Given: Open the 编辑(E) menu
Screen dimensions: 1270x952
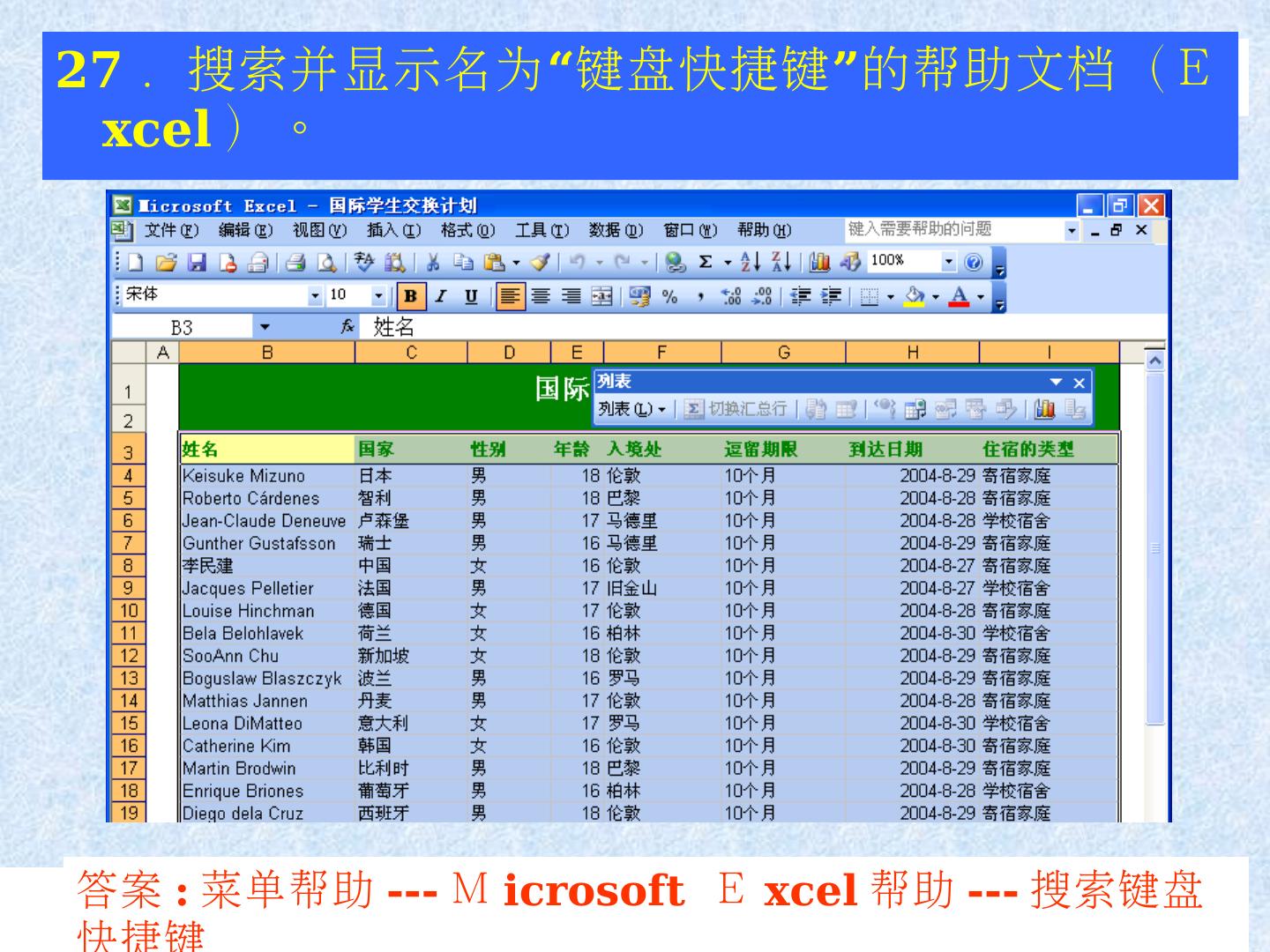Looking at the screenshot, I should click(246, 231).
